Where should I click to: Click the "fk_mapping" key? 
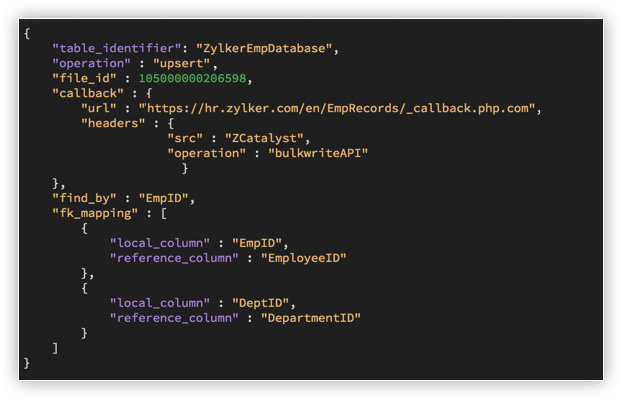coord(95,213)
